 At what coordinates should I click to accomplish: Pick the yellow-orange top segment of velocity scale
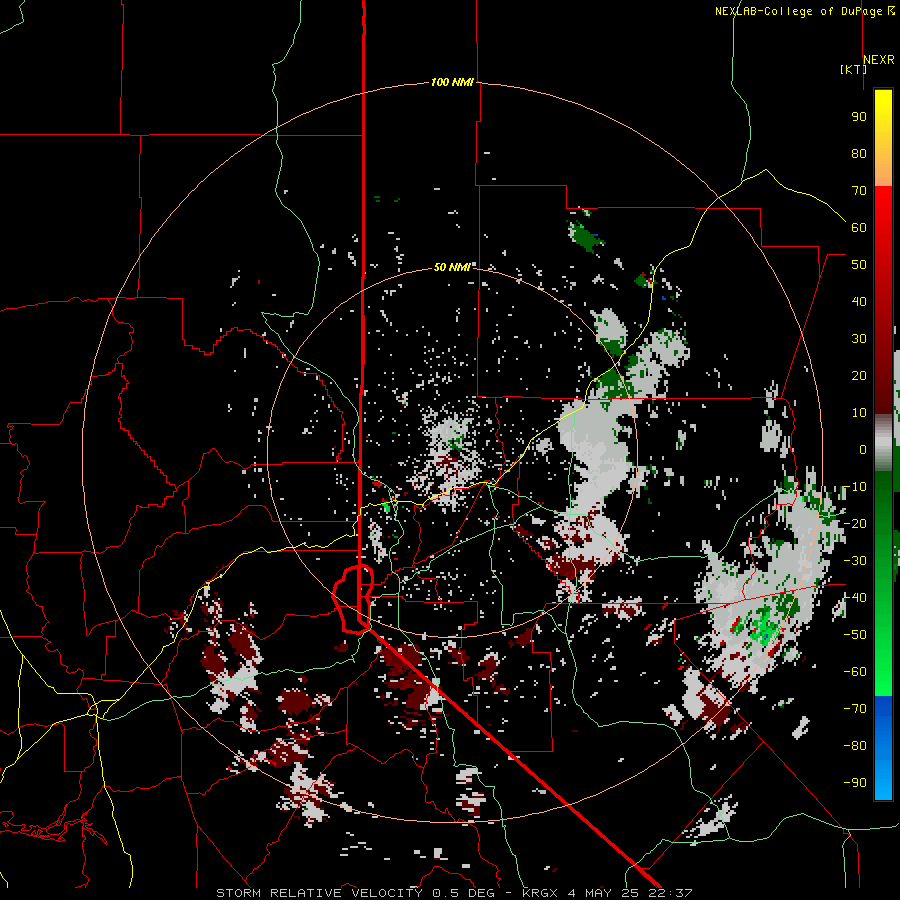(x=883, y=138)
